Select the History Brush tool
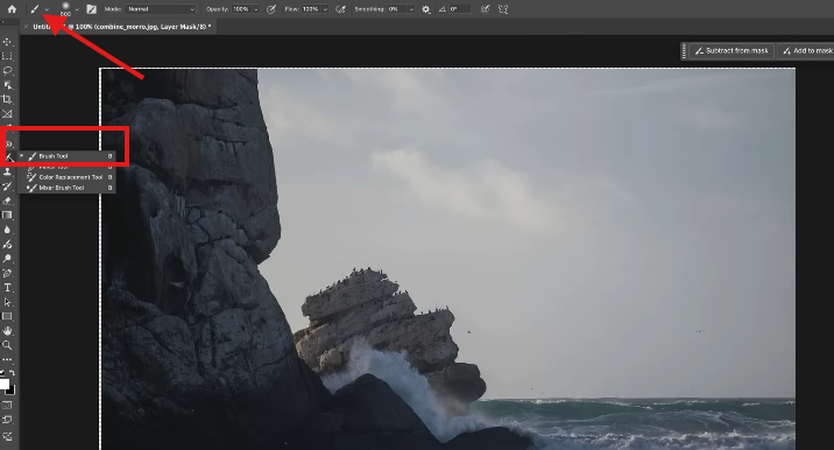 point(7,186)
